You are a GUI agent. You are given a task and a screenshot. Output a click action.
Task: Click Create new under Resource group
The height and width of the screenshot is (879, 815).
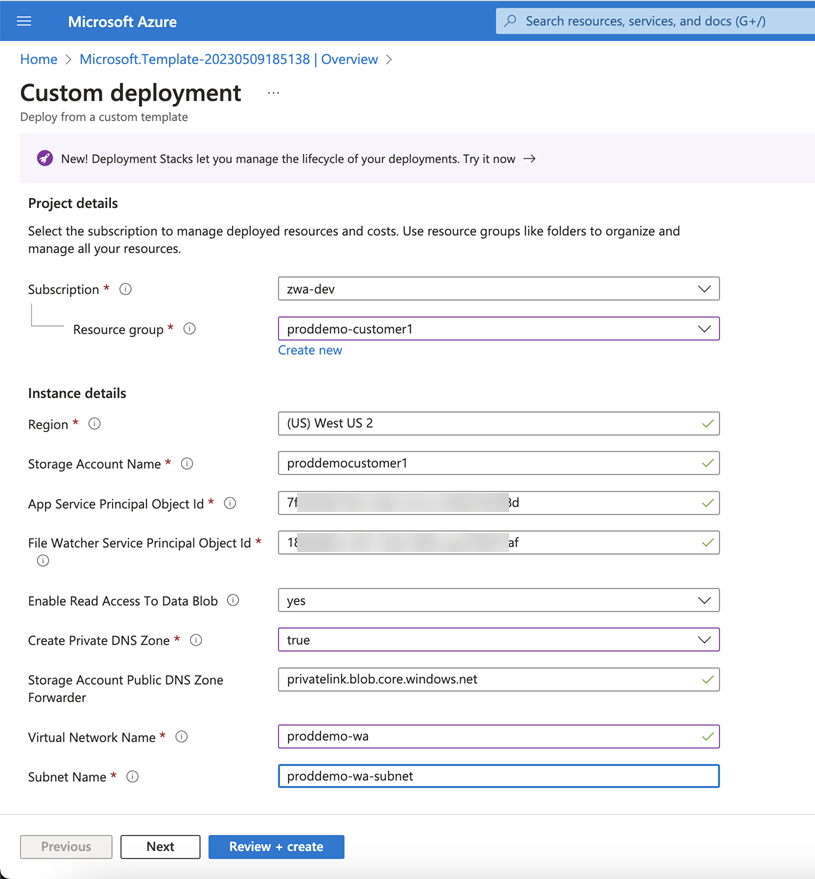pos(310,350)
